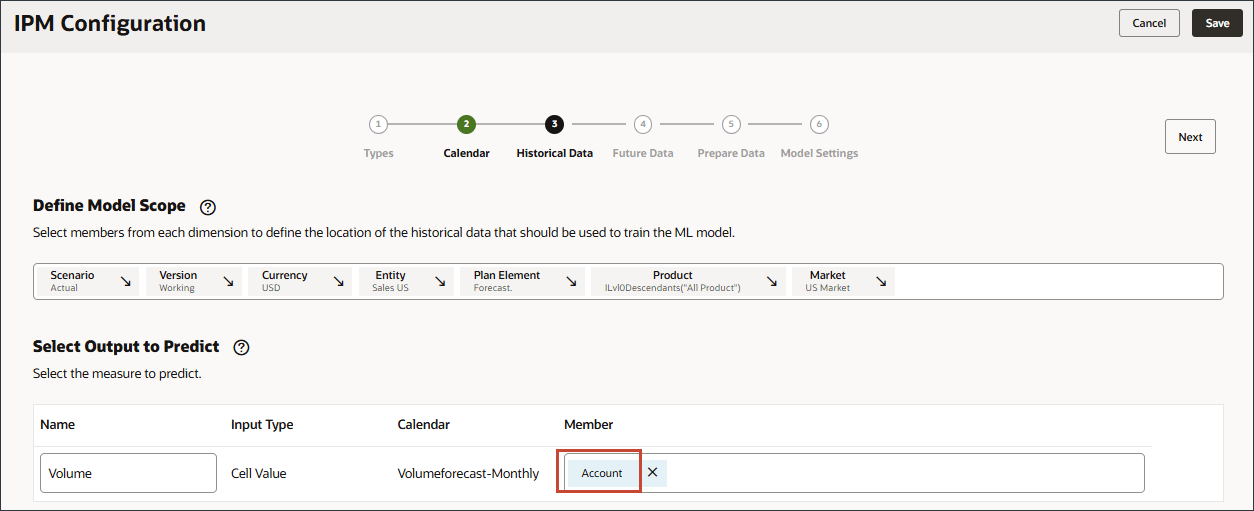Go to step 1 Types

[378, 125]
